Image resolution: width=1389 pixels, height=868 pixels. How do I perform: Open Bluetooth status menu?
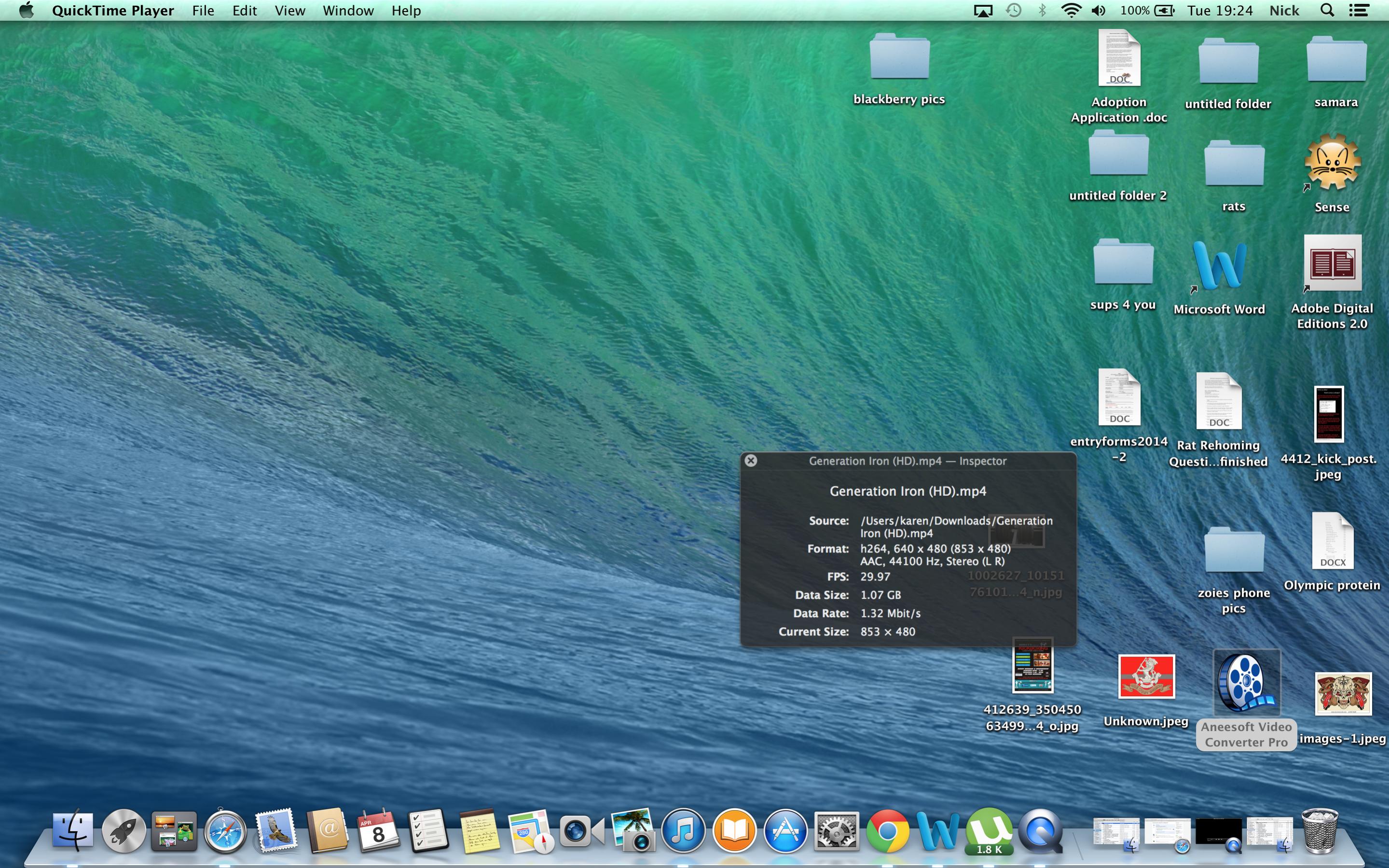pos(1042,10)
